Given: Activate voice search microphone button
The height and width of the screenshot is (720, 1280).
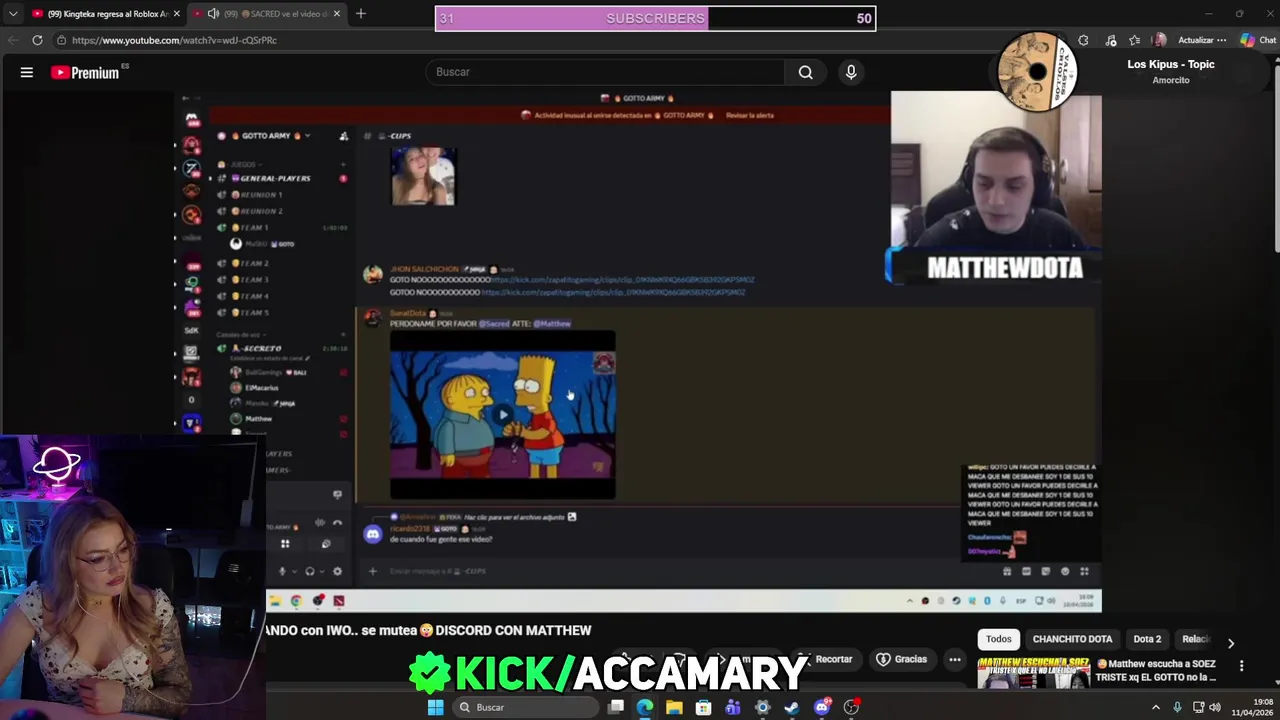Looking at the screenshot, I should coord(851,72).
